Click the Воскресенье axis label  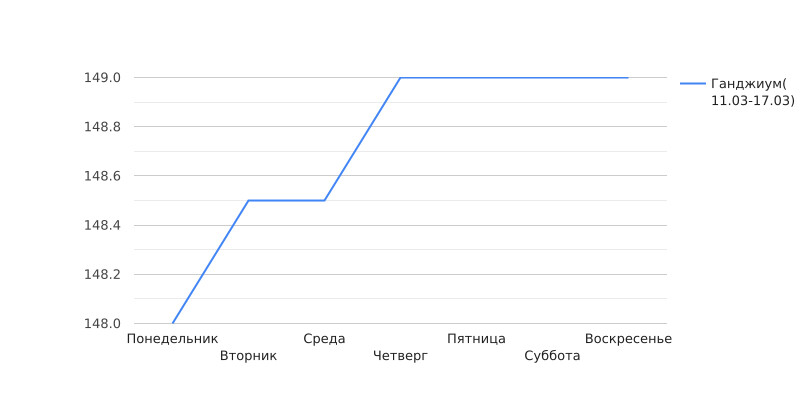click(x=628, y=339)
